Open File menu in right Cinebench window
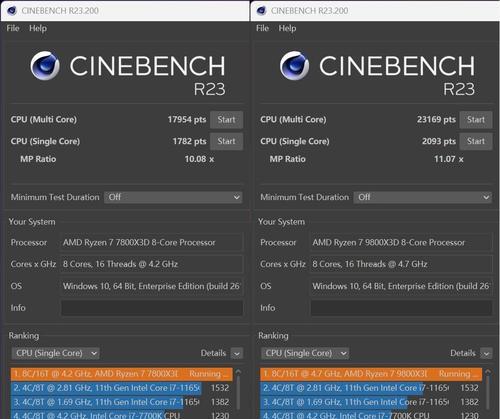Viewport: 500px width, 419px height. point(262,28)
